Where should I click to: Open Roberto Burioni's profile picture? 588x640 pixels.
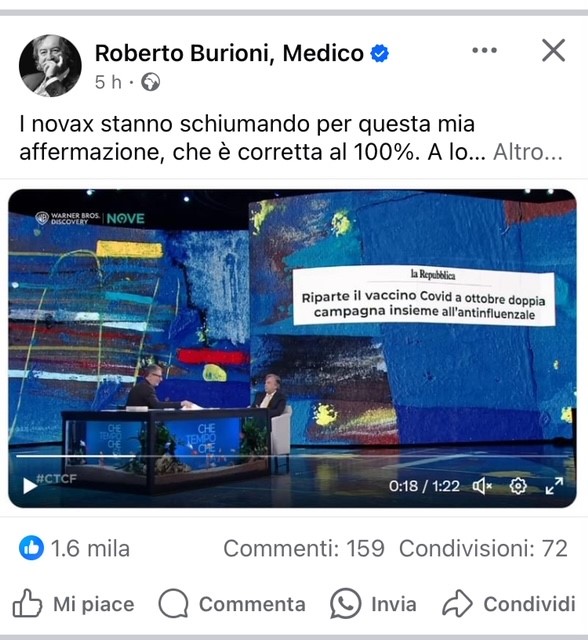pyautogui.click(x=50, y=66)
